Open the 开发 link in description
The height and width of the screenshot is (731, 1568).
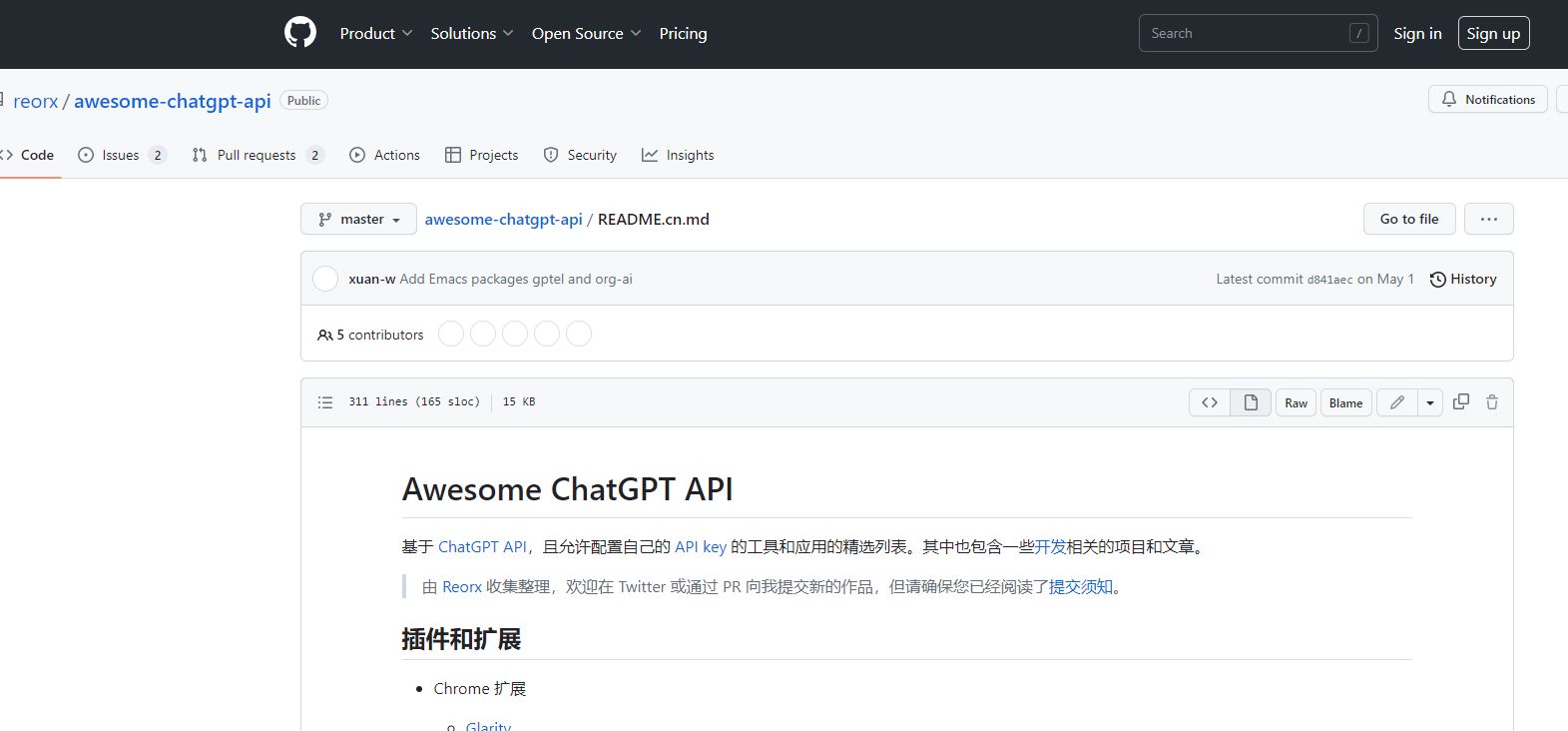[x=1051, y=546]
